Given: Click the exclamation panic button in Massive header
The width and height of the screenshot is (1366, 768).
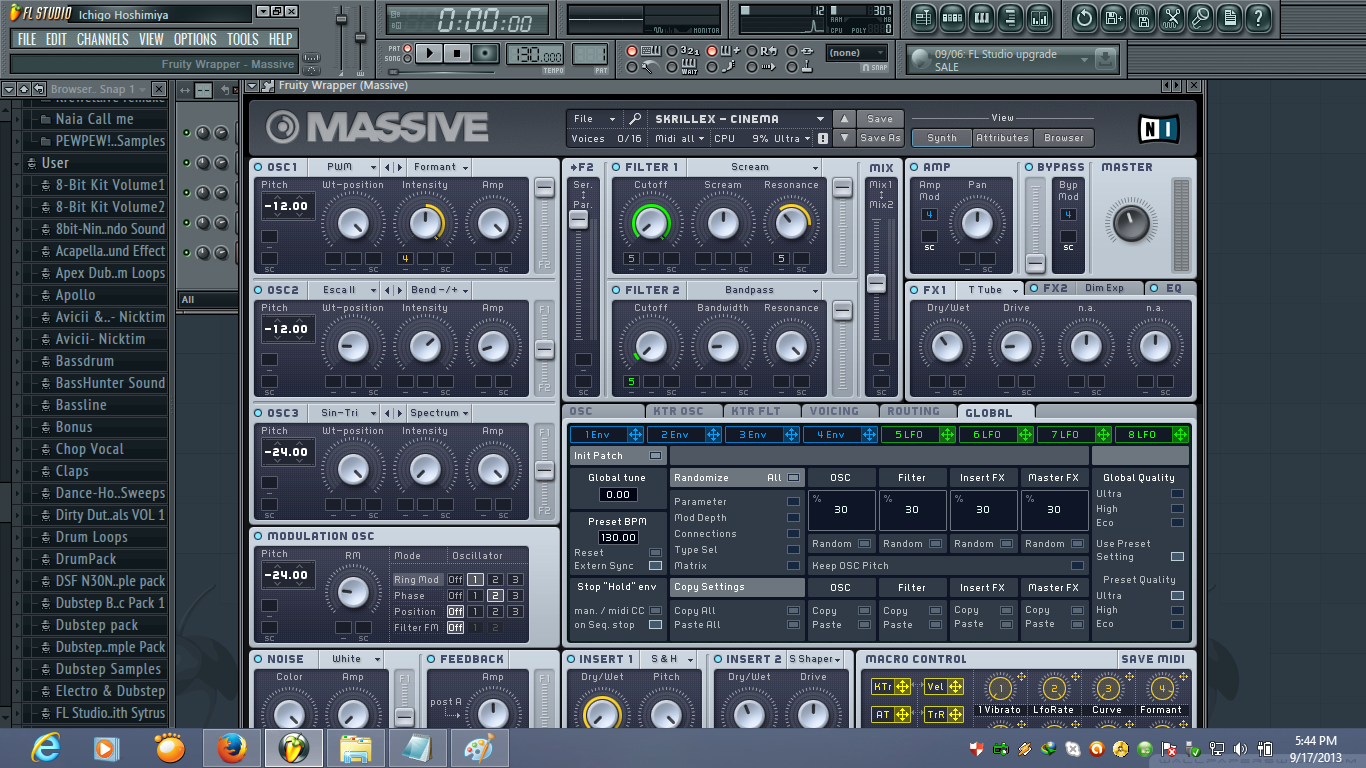Looking at the screenshot, I should 823,138.
